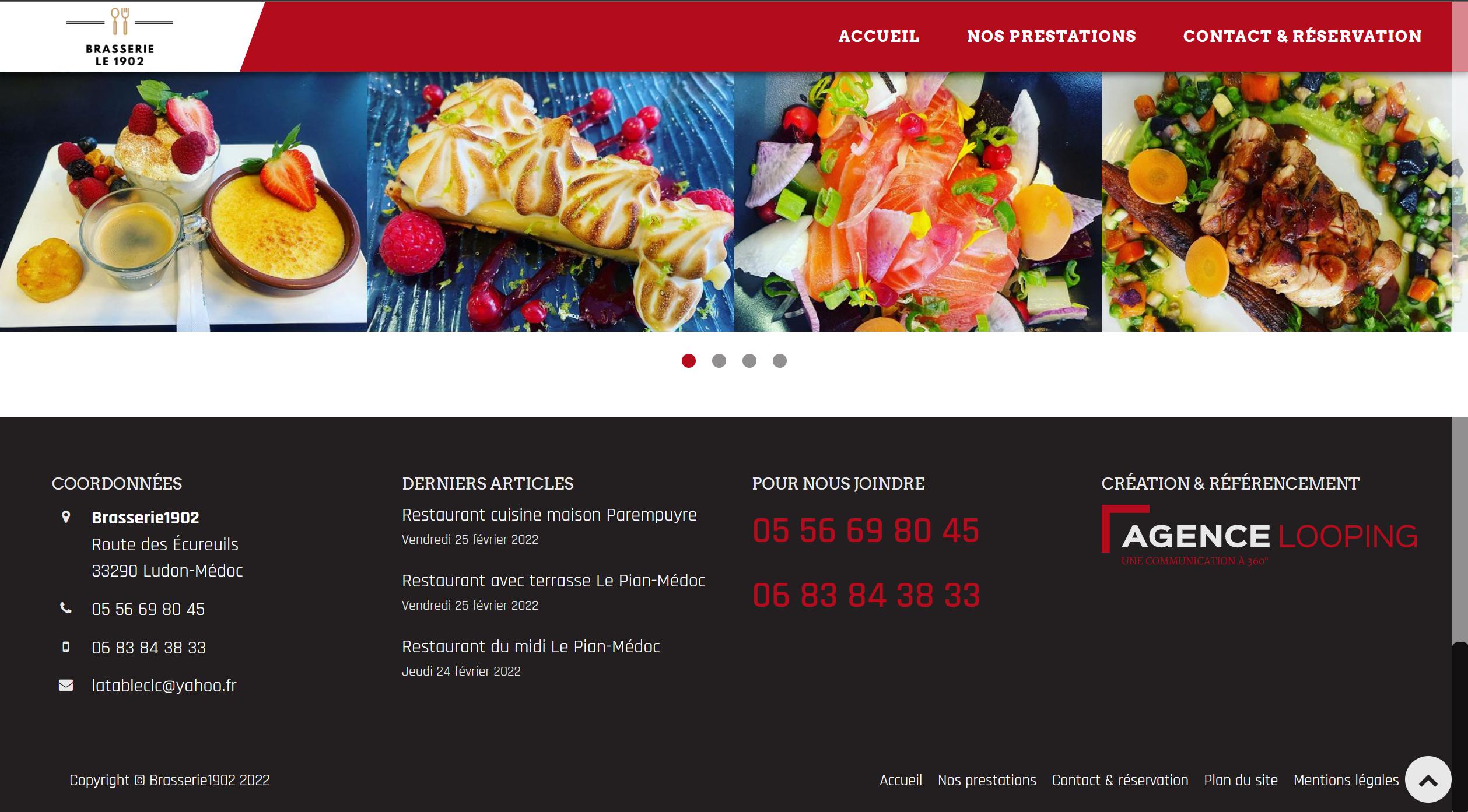Click the Brasserie Le 1902 logo
Image resolution: width=1468 pixels, height=812 pixels.
click(x=120, y=37)
